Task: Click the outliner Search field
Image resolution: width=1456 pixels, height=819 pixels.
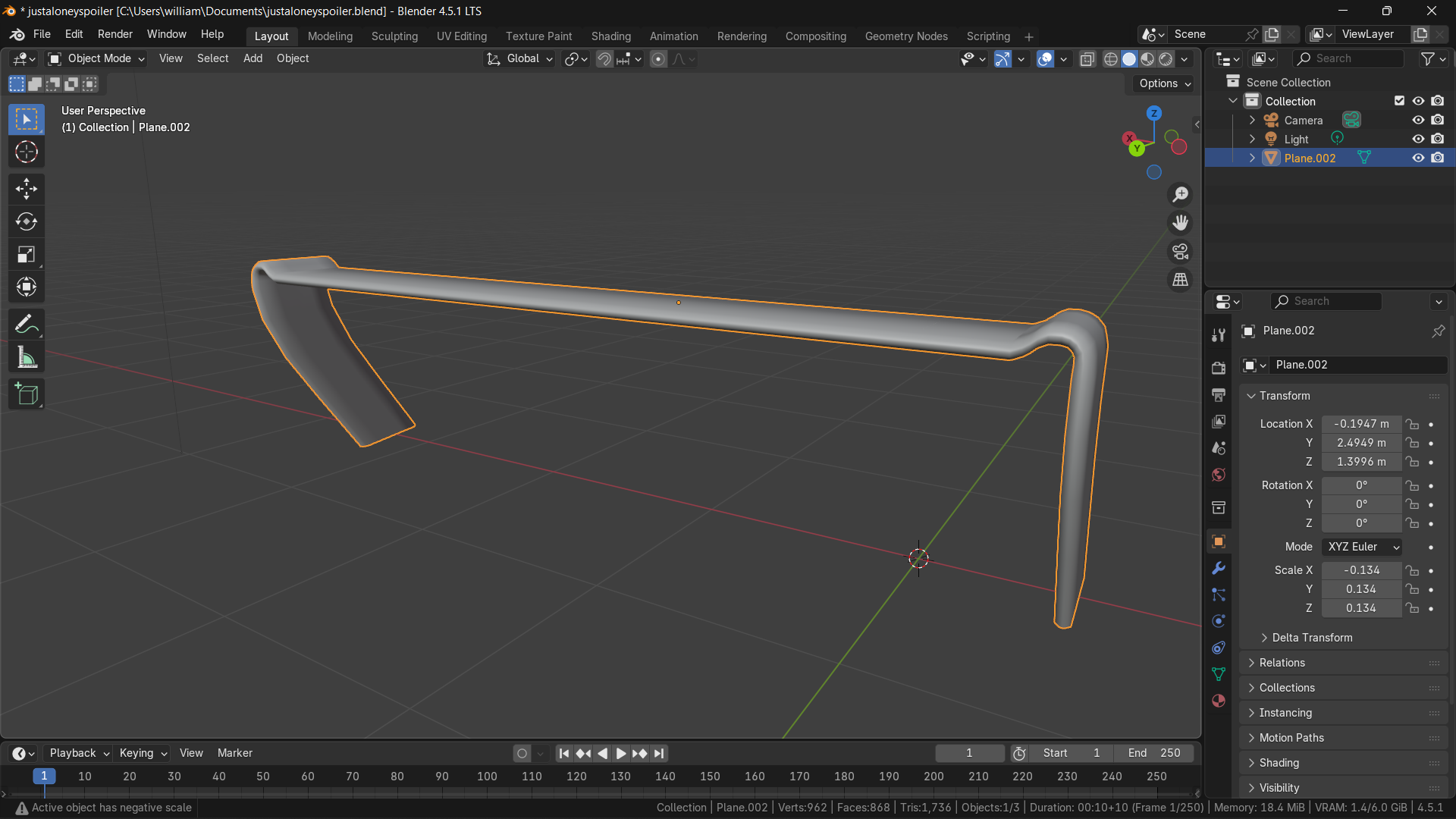Action: pos(1348,59)
